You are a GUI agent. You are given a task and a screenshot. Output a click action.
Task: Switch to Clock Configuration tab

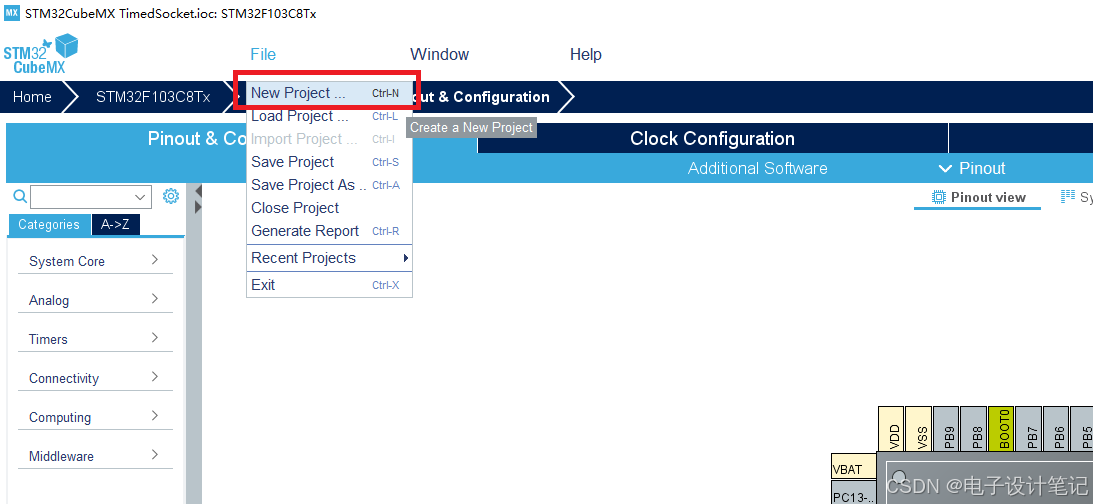coord(712,139)
